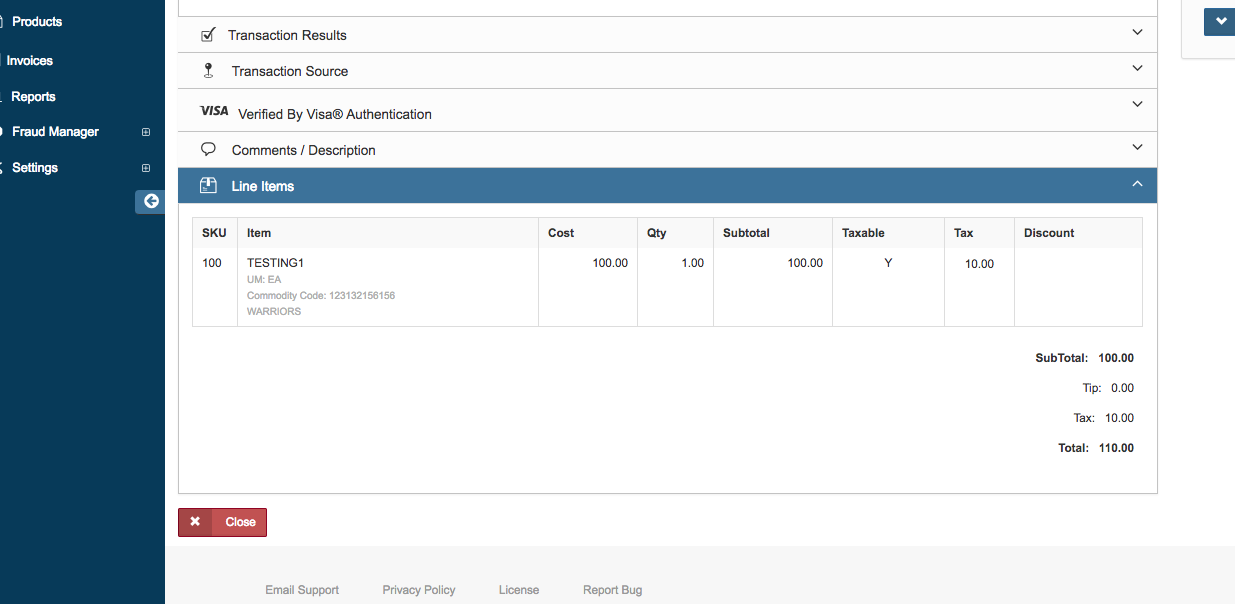The image size is (1235, 604).
Task: Expand Verified By Visa Authentication chevron
Action: [x=1137, y=105]
